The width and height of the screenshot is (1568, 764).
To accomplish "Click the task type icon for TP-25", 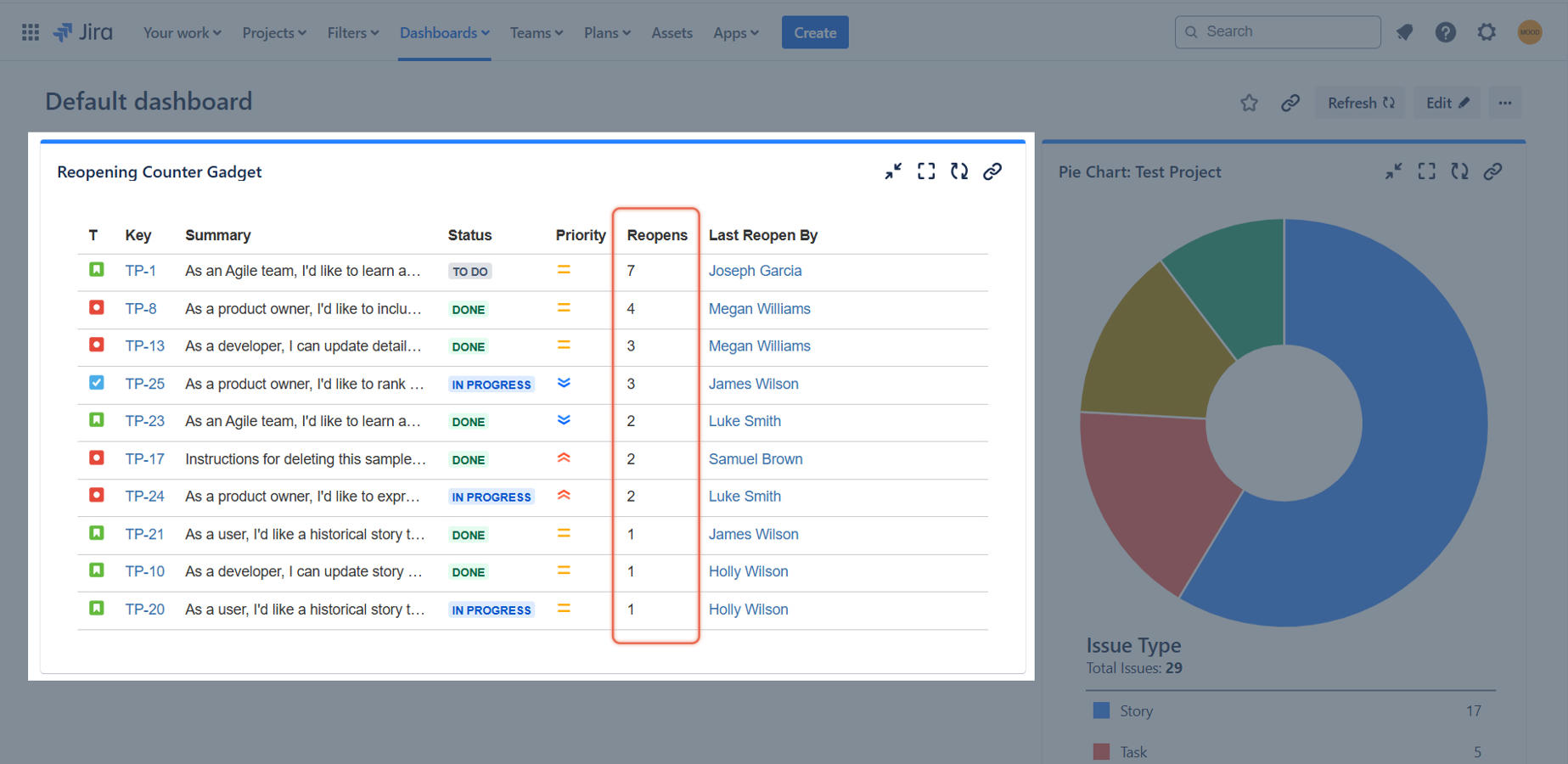I will 97,383.
